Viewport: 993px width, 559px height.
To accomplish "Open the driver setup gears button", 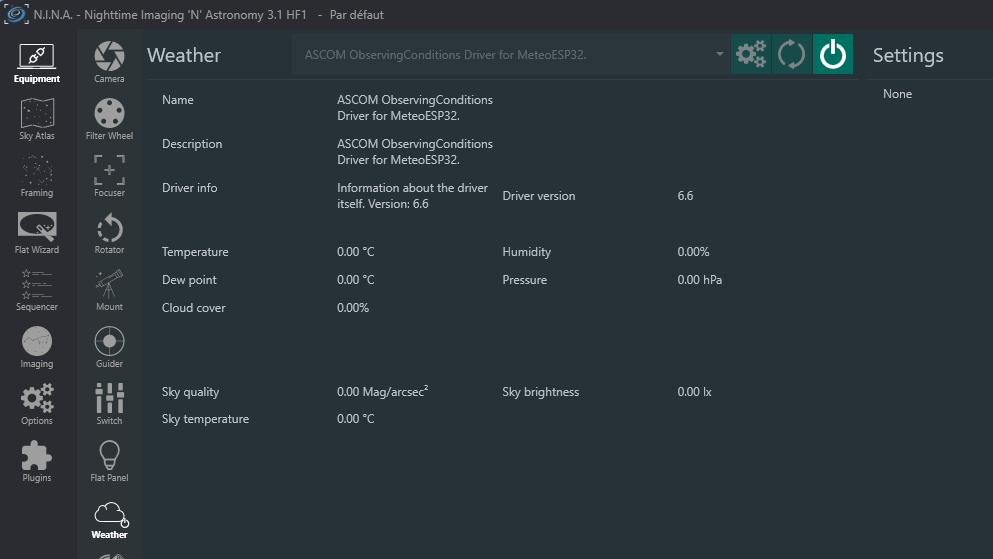I will click(750, 55).
